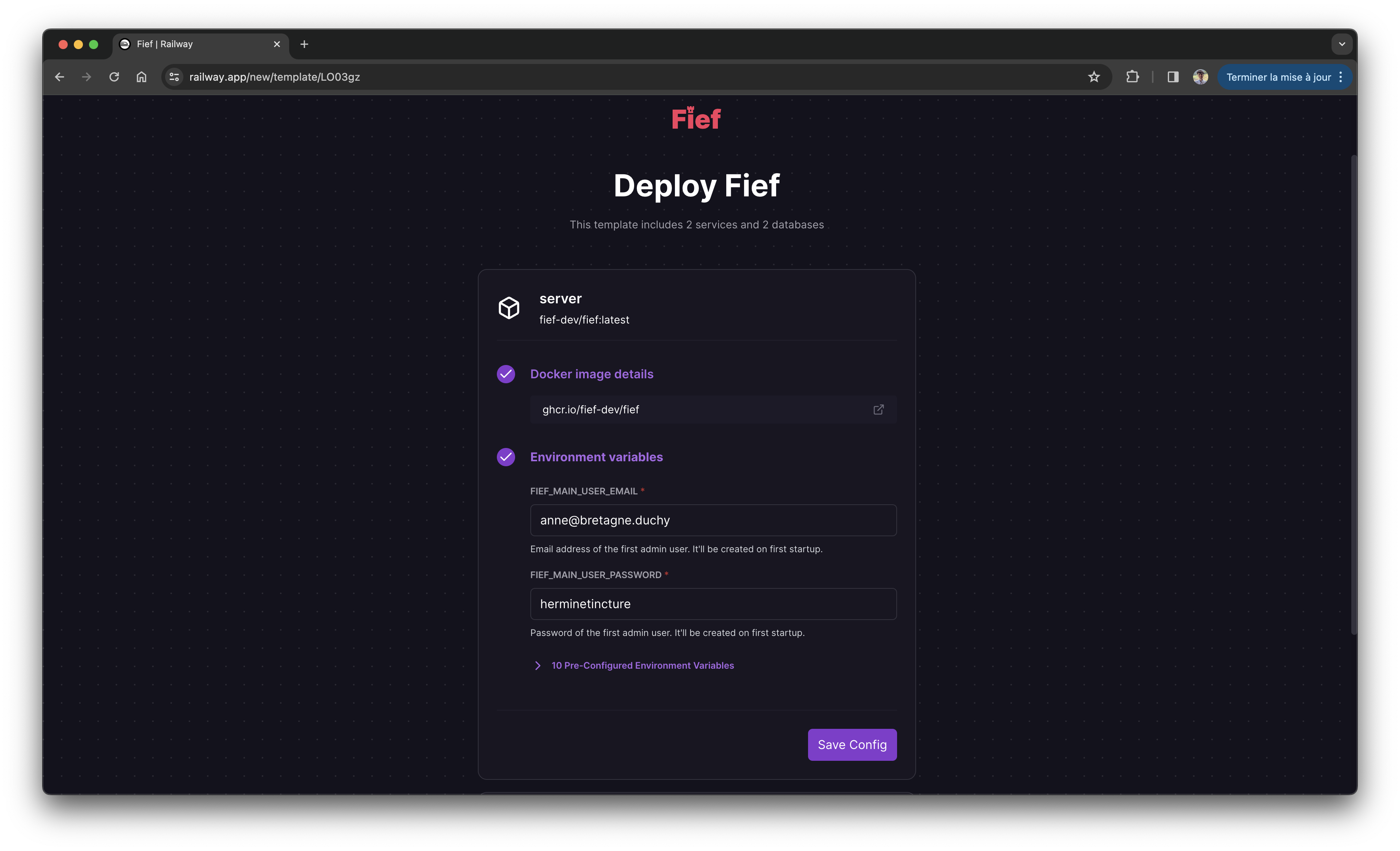Click Terminer la mise à jour button

1278,77
